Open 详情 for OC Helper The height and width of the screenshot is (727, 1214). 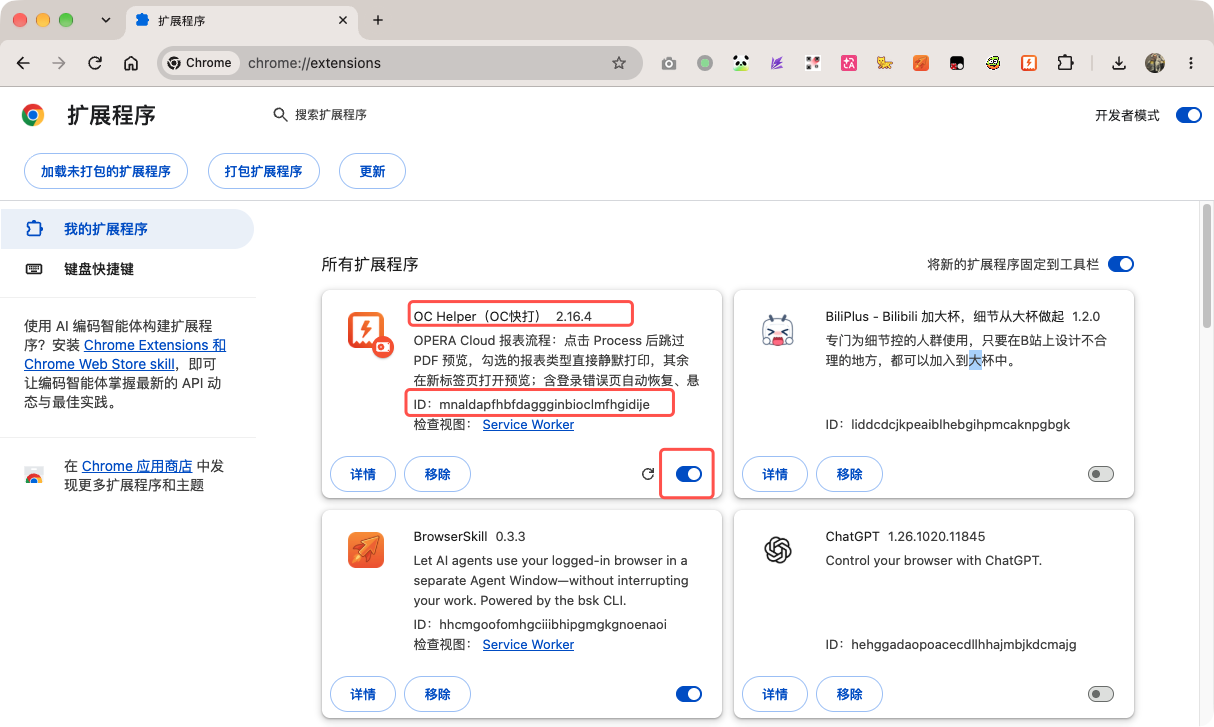point(363,474)
